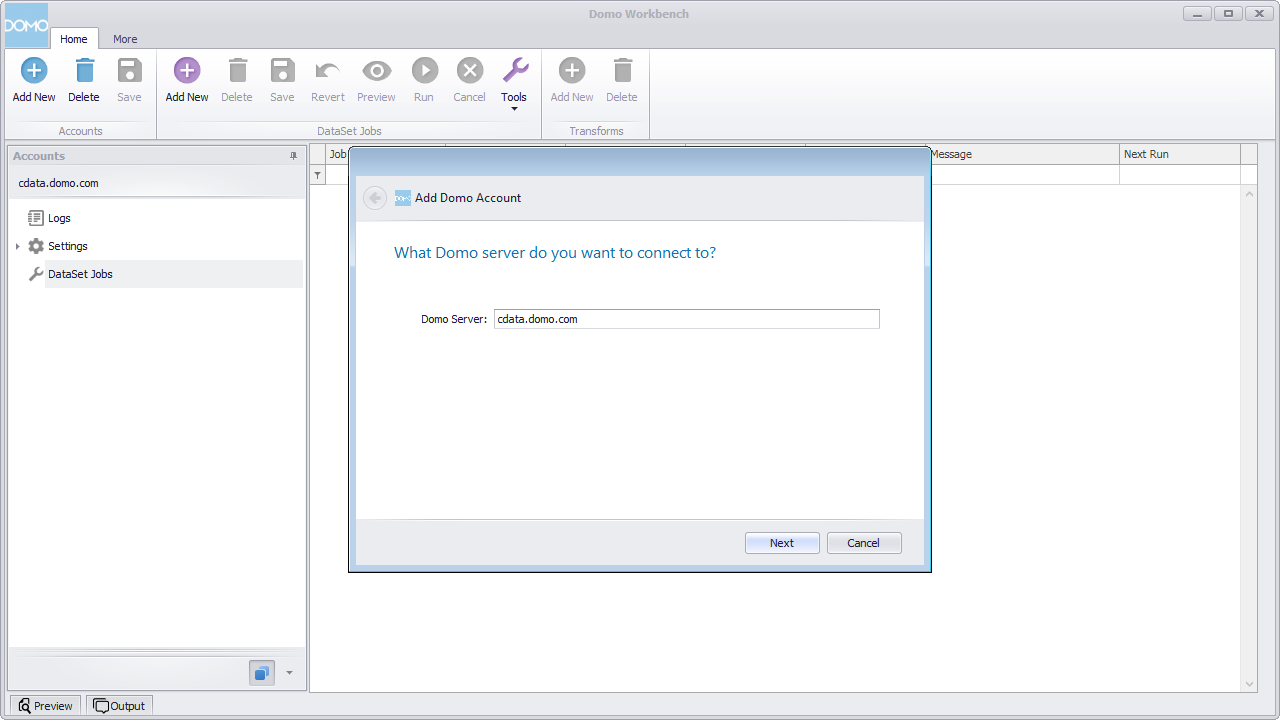Screen dimensions: 1280x720
Task: Expand dropdown arrow beside accounts view icon
Action: 289,673
